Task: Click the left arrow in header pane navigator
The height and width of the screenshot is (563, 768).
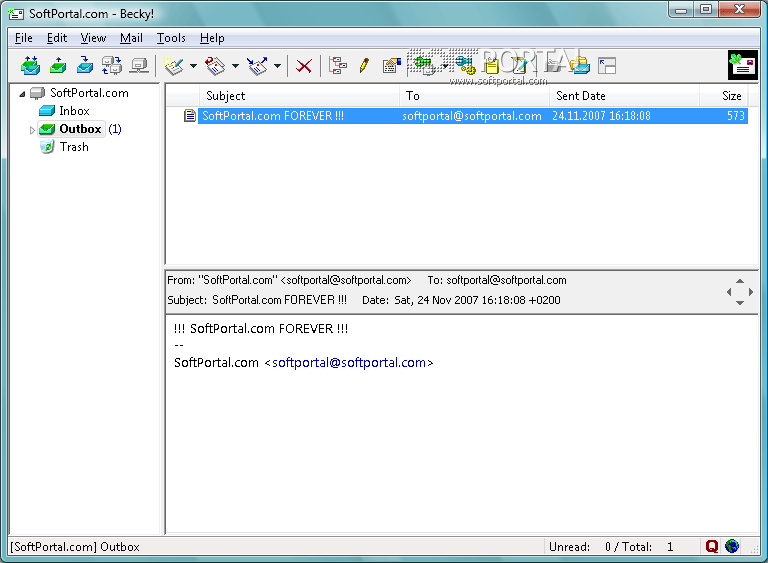Action: (729, 292)
